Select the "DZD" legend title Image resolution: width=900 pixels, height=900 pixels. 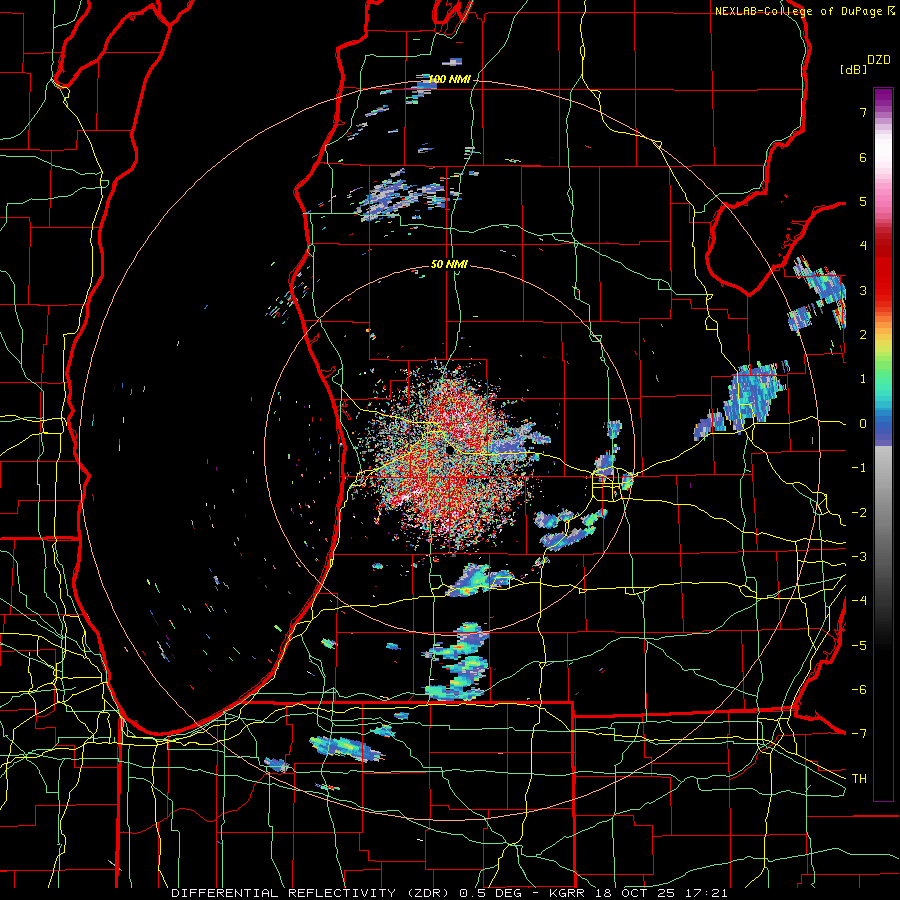coord(878,60)
